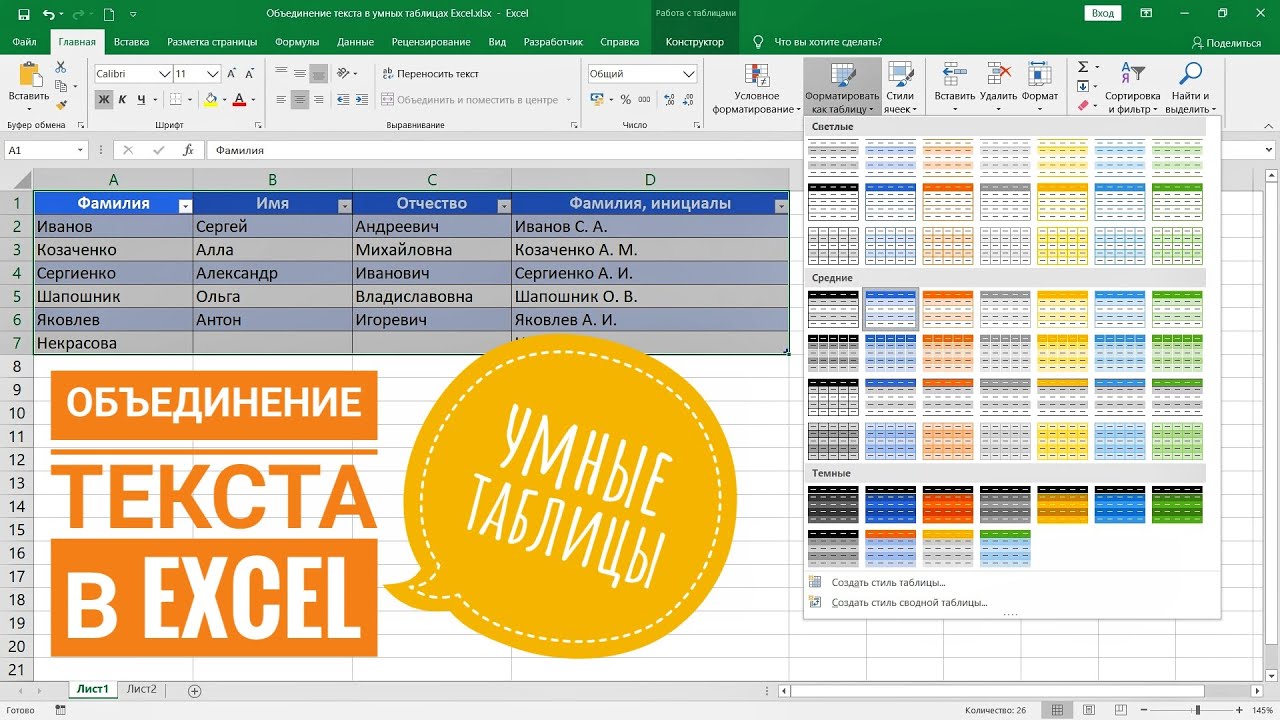The image size is (1280, 720).
Task: Click the Cut scissors icon
Action: pos(60,66)
